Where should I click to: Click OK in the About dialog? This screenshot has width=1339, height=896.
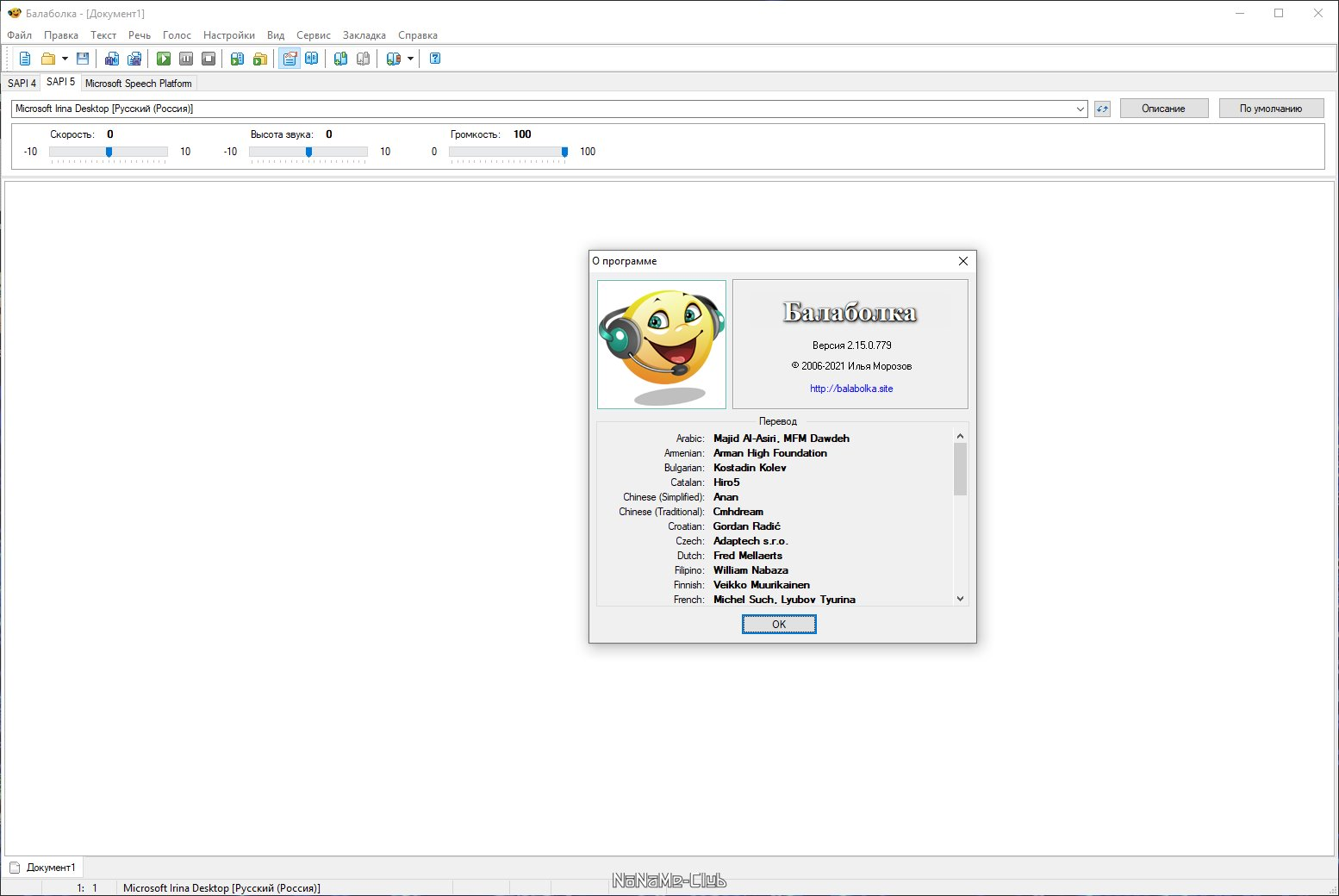(779, 625)
